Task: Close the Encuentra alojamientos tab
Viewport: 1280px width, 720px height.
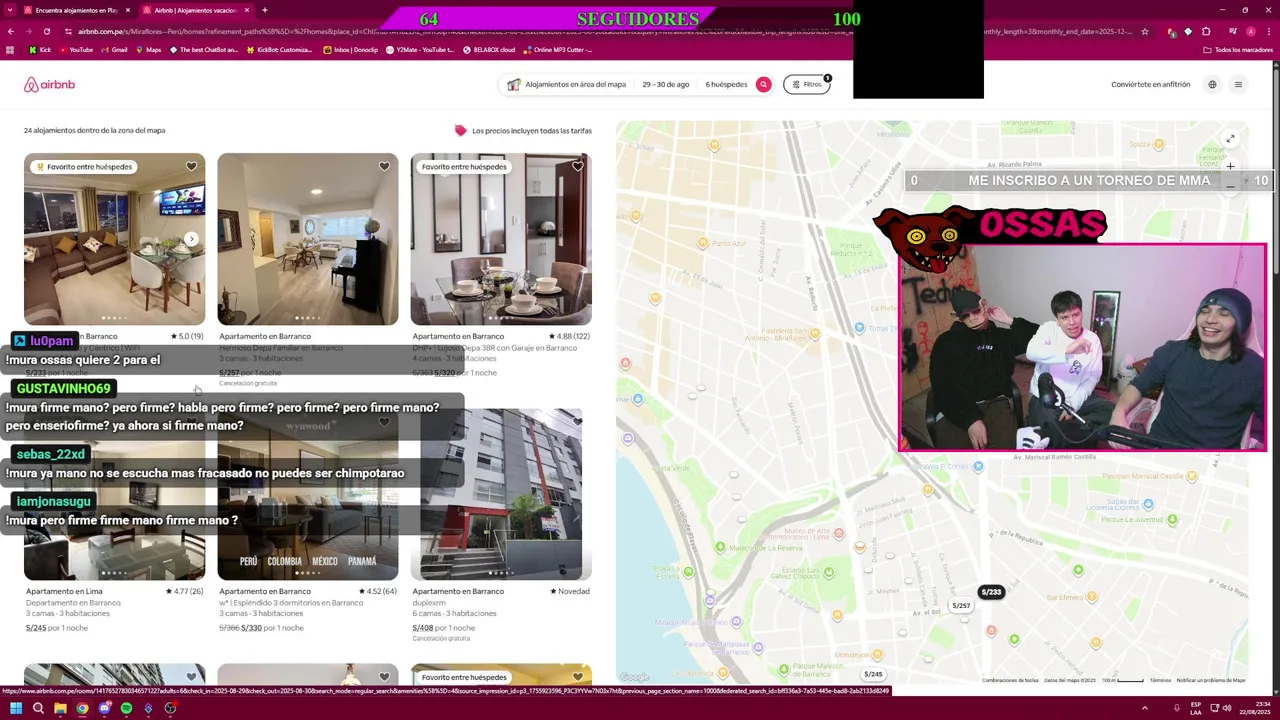Action: point(126,10)
